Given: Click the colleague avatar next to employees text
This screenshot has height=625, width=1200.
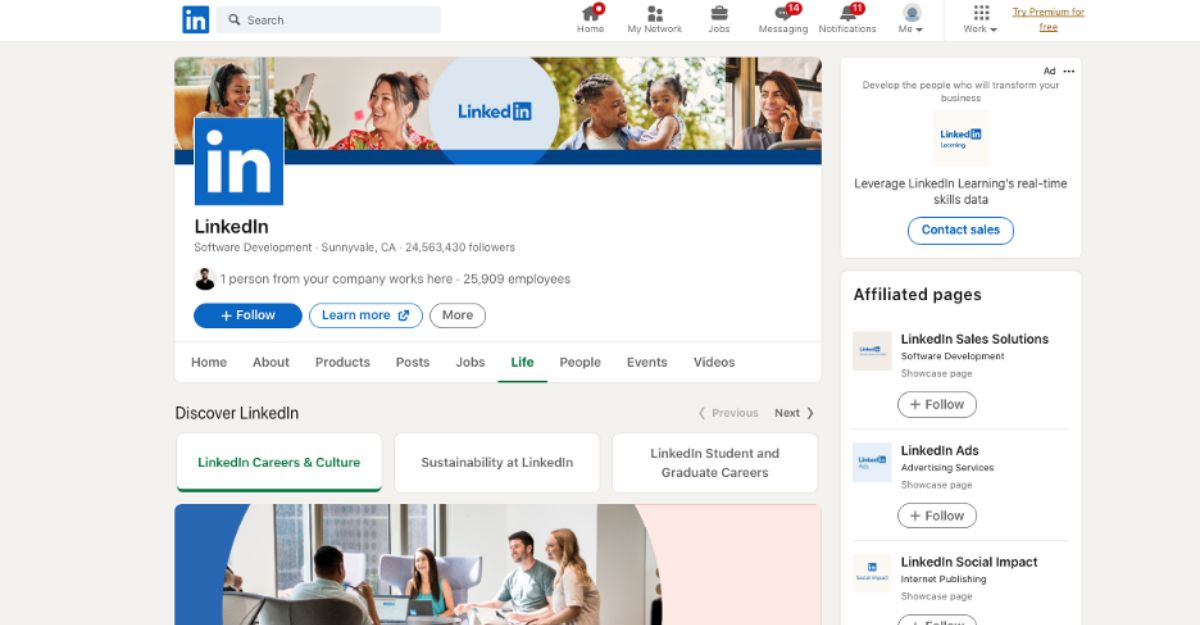Looking at the screenshot, I should [205, 279].
